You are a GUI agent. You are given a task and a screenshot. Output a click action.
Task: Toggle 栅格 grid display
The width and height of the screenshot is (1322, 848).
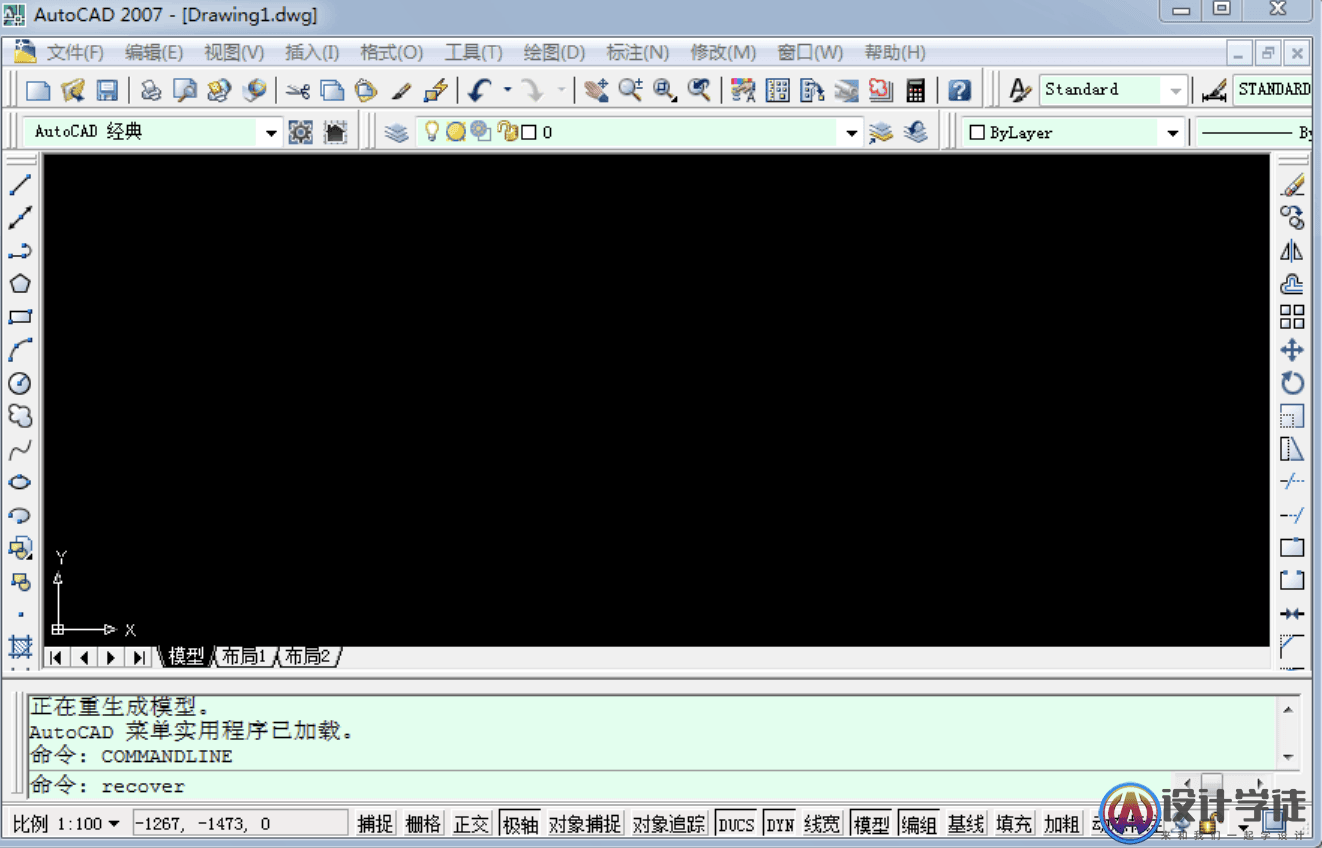(424, 824)
